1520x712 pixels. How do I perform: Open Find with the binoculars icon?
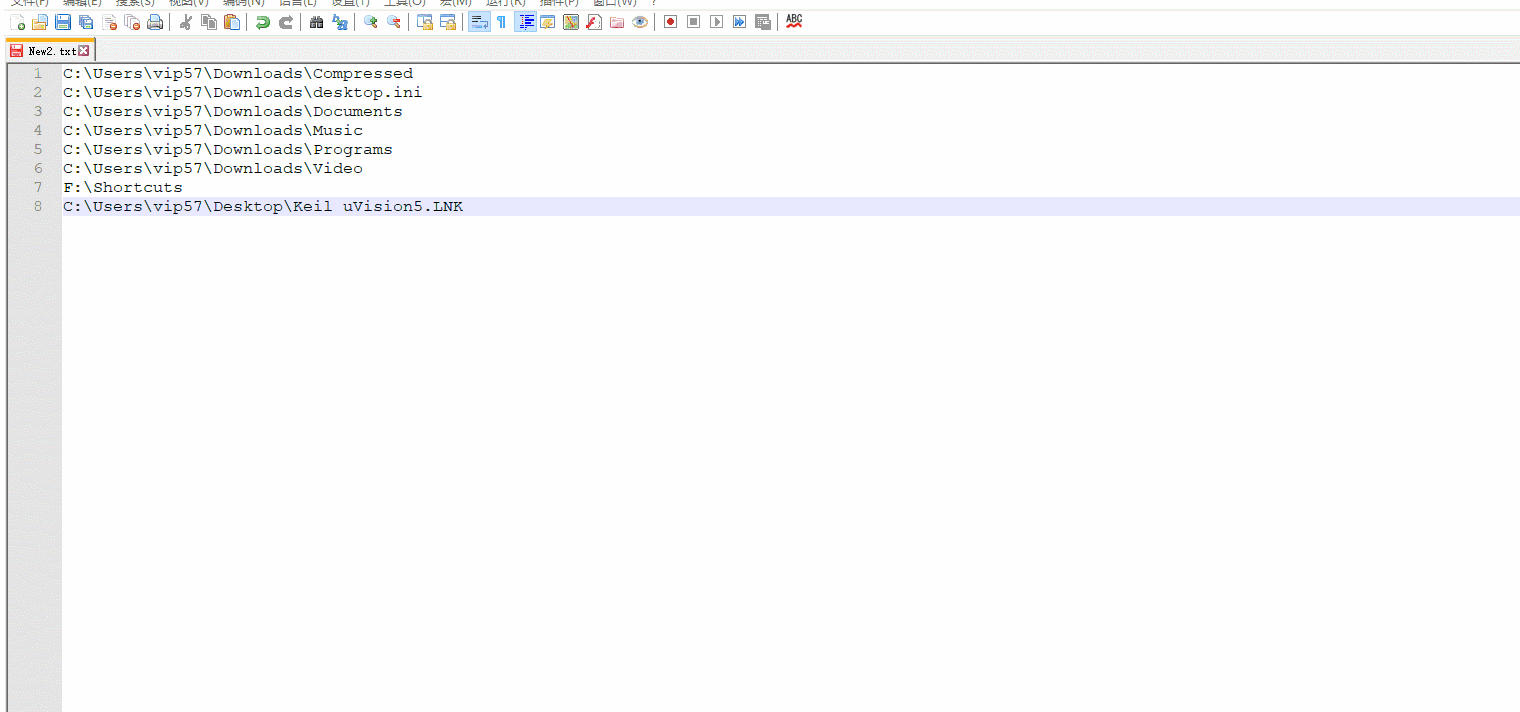click(316, 22)
